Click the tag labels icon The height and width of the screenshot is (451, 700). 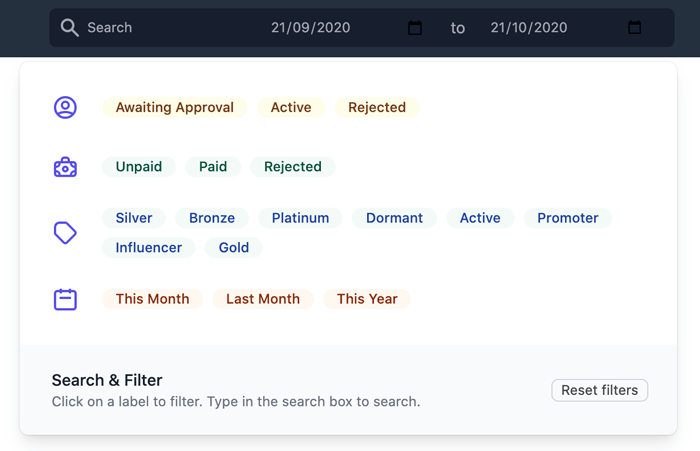click(x=65, y=233)
